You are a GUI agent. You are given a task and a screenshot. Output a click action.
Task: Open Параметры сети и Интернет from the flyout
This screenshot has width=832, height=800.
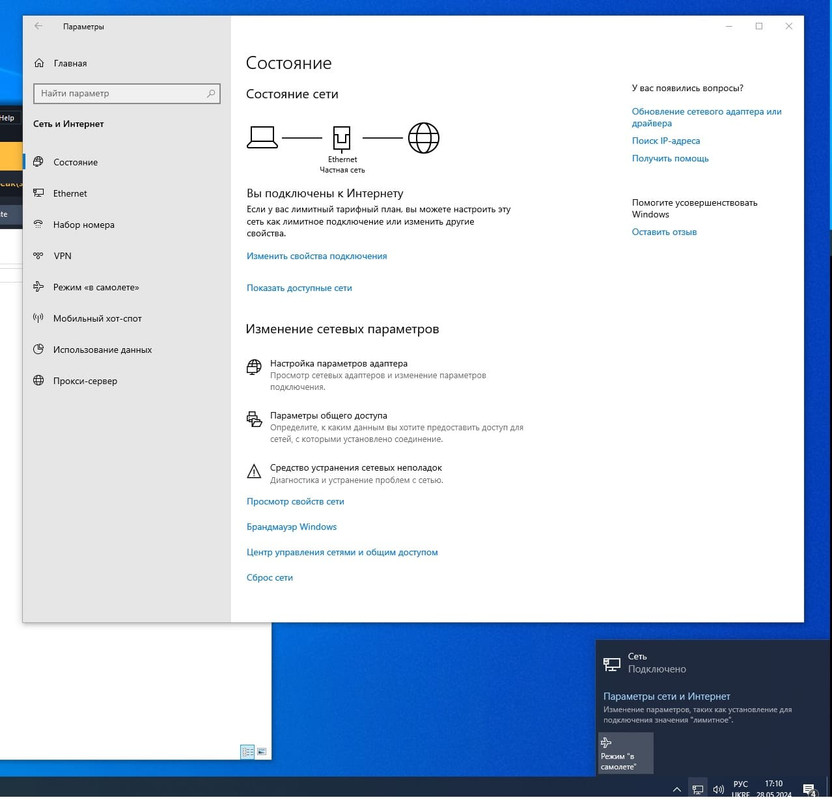[x=666, y=697]
